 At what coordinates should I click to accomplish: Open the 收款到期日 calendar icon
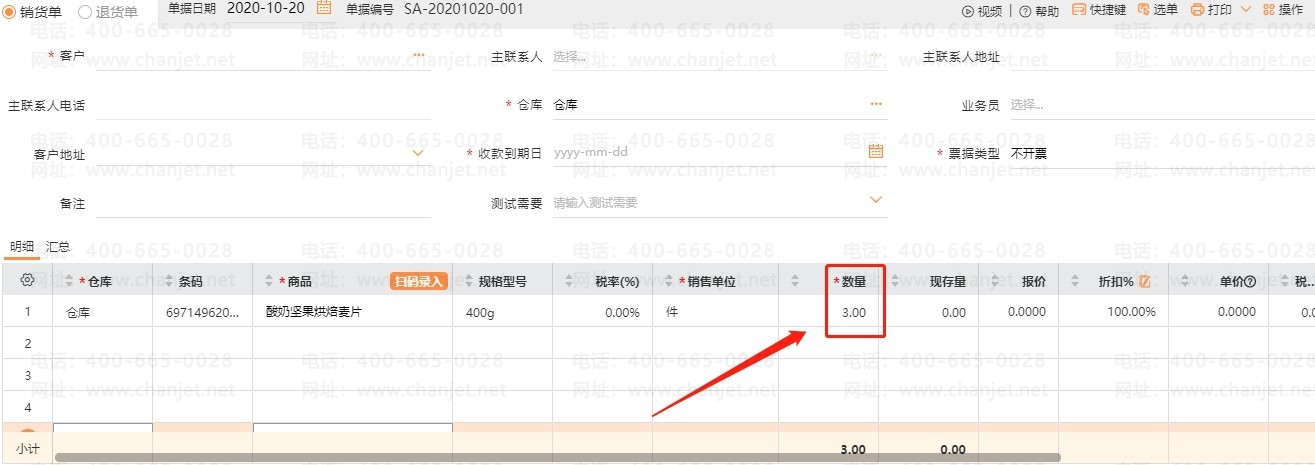(876, 151)
